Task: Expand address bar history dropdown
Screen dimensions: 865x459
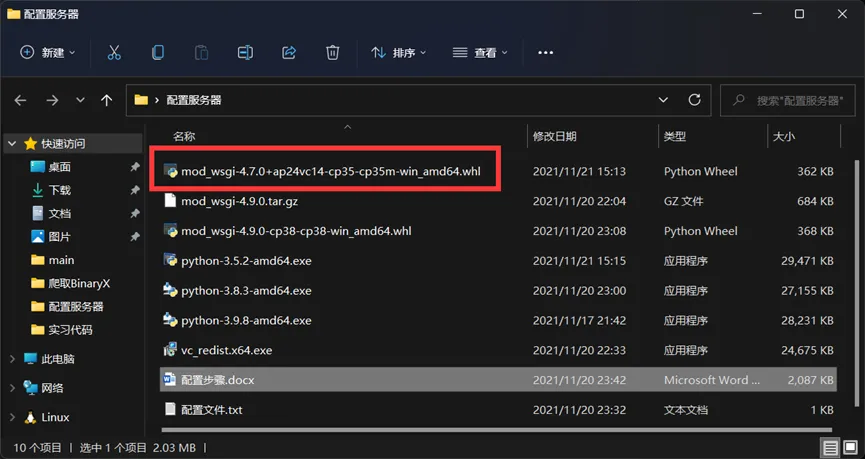Action: 663,100
